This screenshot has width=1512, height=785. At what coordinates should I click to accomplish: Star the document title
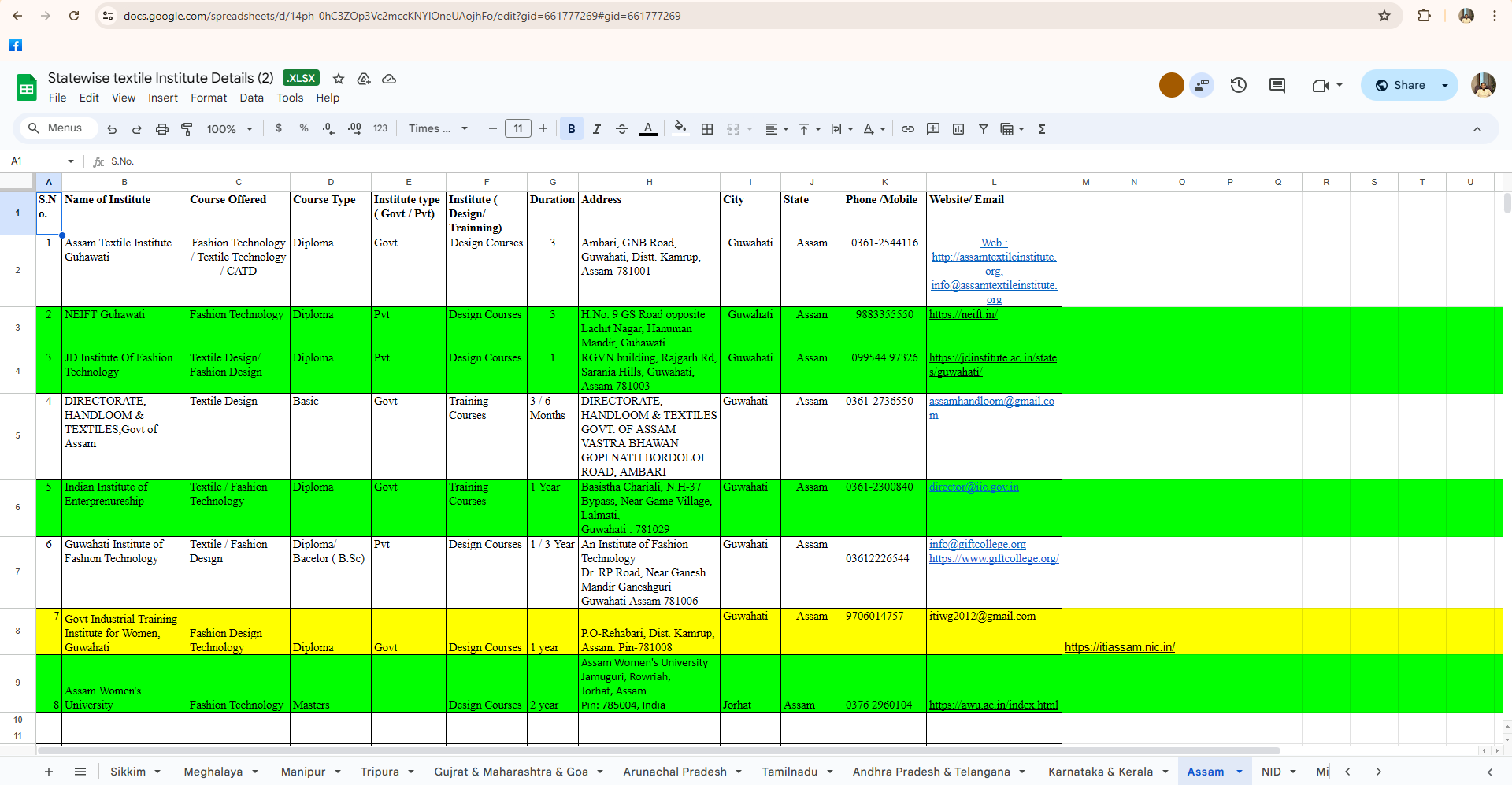click(339, 79)
